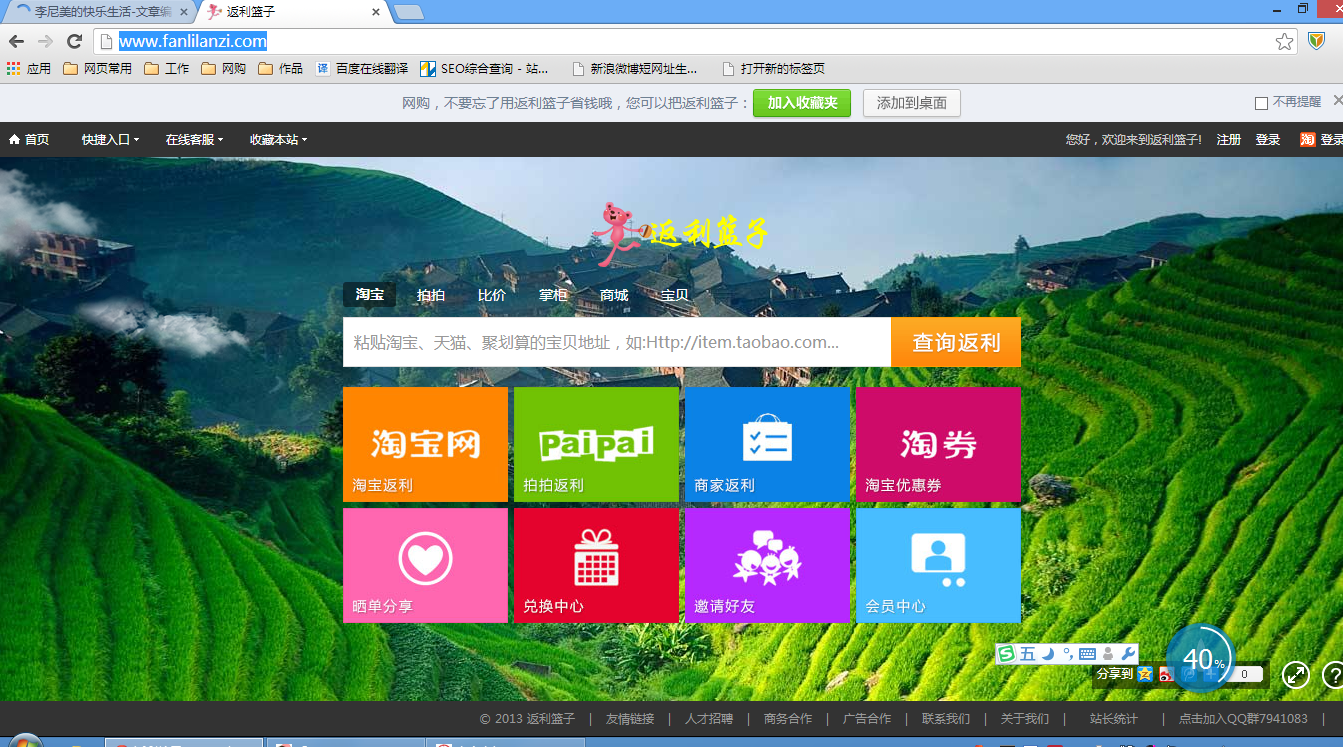The width and height of the screenshot is (1343, 747).
Task: Go back using the browser back arrow
Action: coord(16,41)
